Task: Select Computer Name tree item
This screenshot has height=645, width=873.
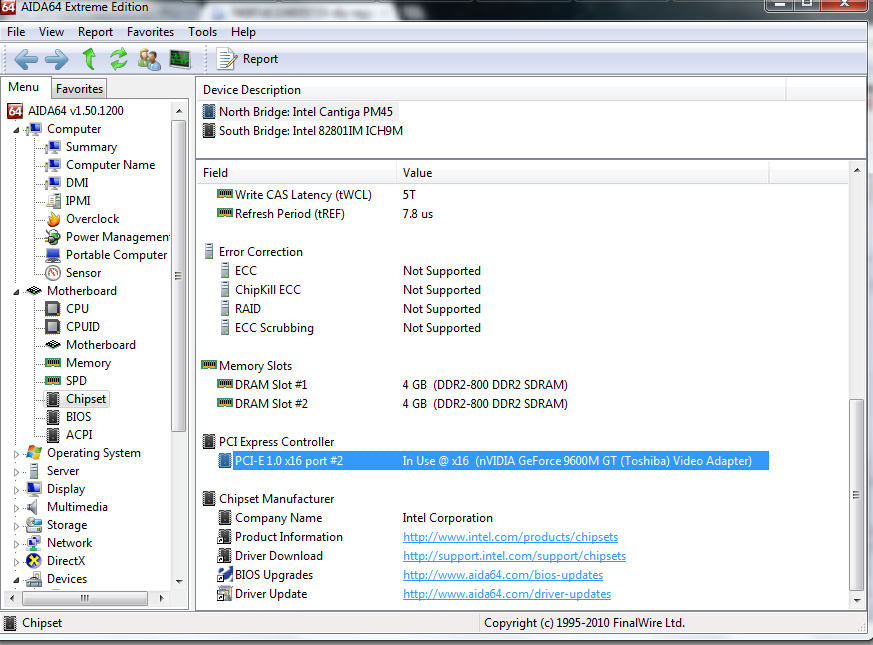Action: click(x=110, y=165)
